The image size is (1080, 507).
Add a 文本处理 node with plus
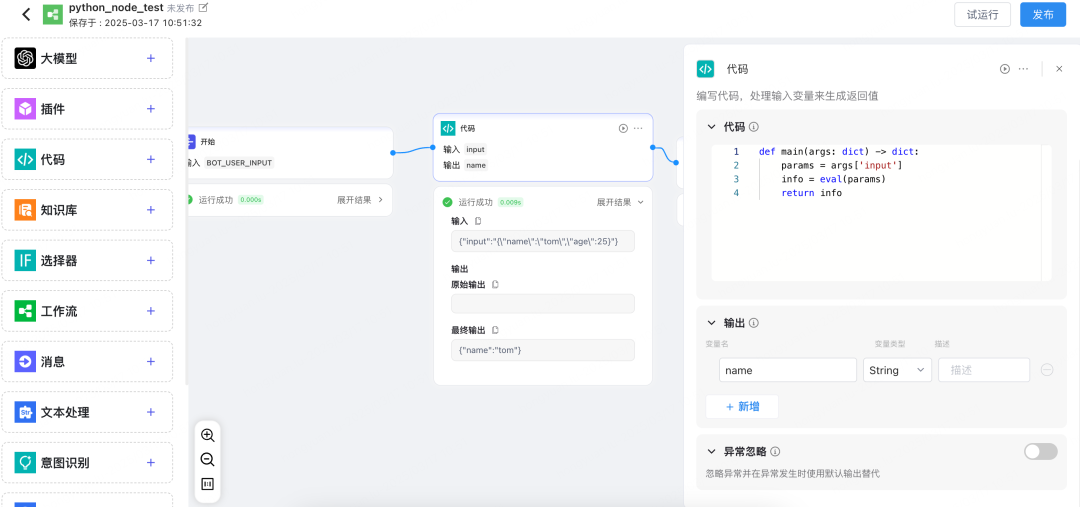tap(151, 412)
